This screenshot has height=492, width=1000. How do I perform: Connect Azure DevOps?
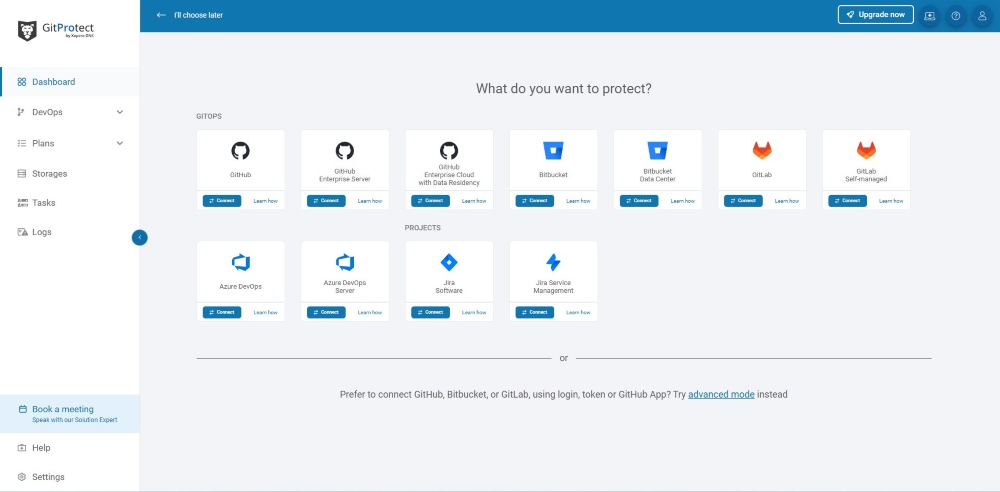click(222, 312)
